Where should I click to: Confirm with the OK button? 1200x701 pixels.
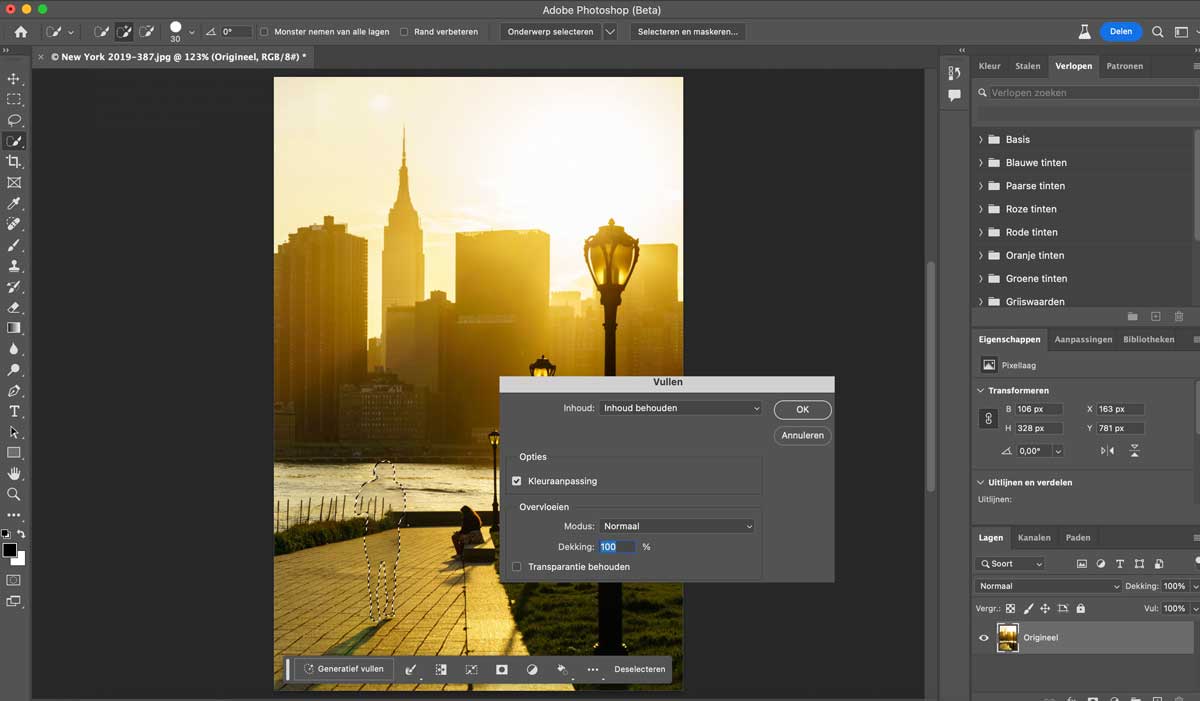(800, 409)
